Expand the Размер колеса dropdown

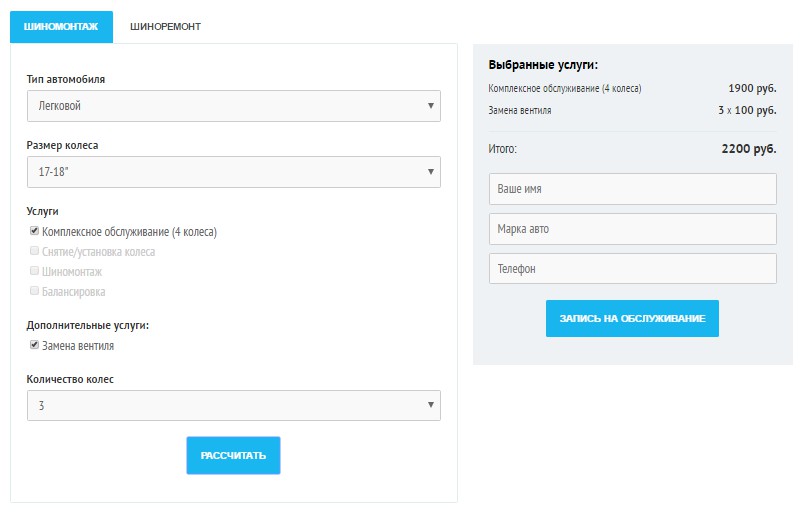point(233,172)
